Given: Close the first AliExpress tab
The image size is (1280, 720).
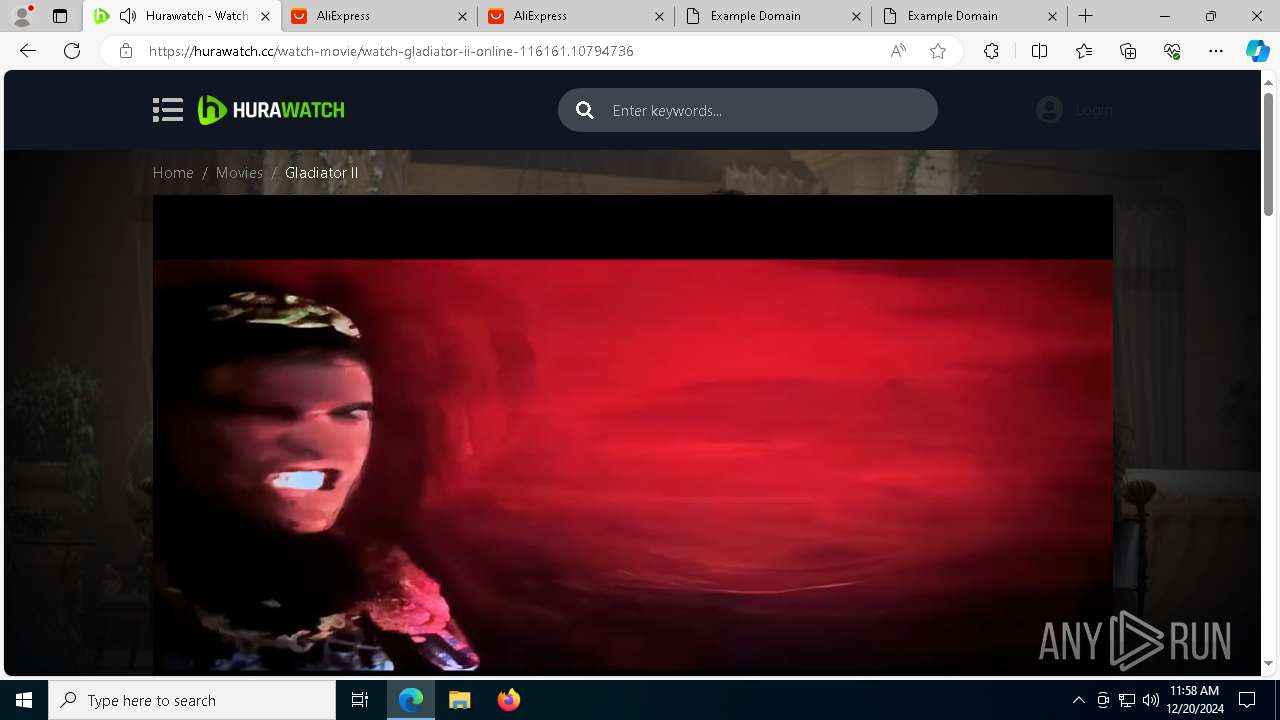Looking at the screenshot, I should [462, 16].
